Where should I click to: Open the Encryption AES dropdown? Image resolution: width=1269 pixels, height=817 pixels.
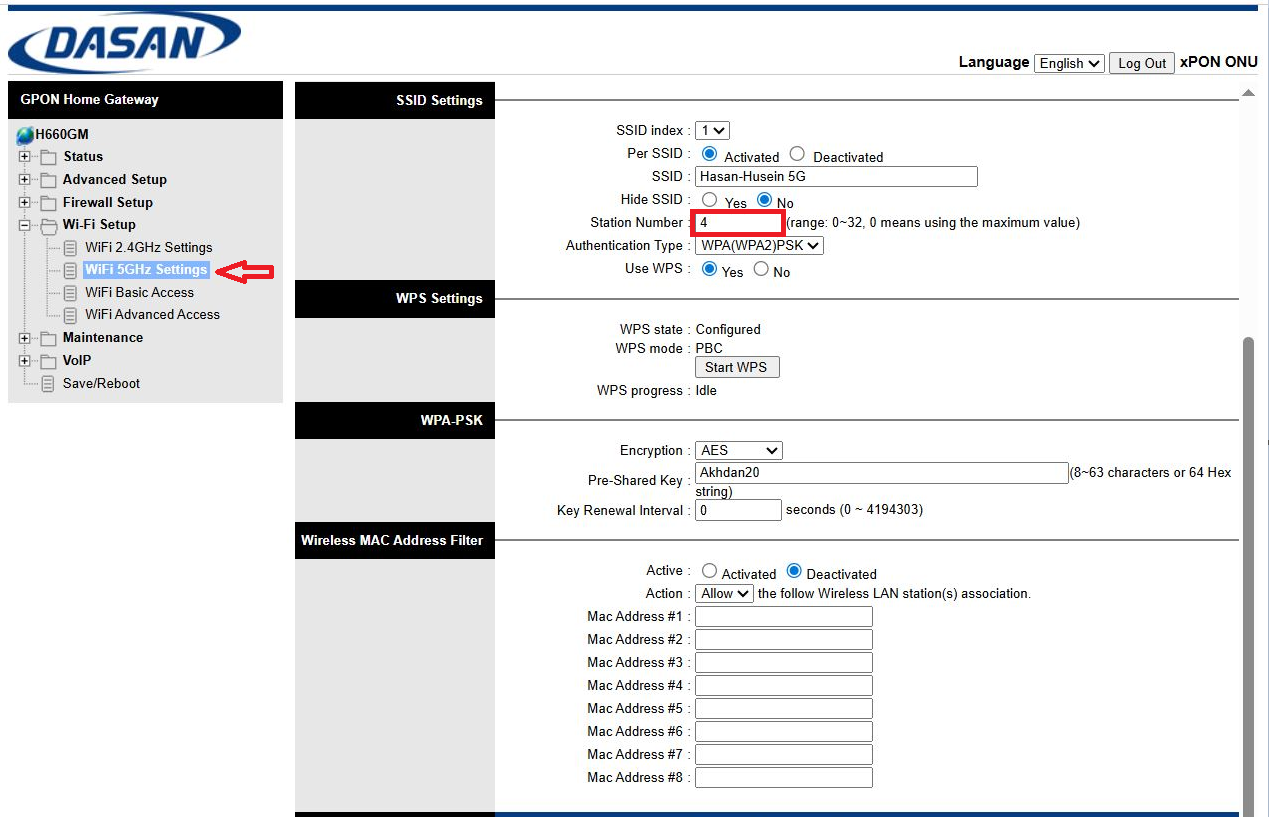[x=738, y=451]
